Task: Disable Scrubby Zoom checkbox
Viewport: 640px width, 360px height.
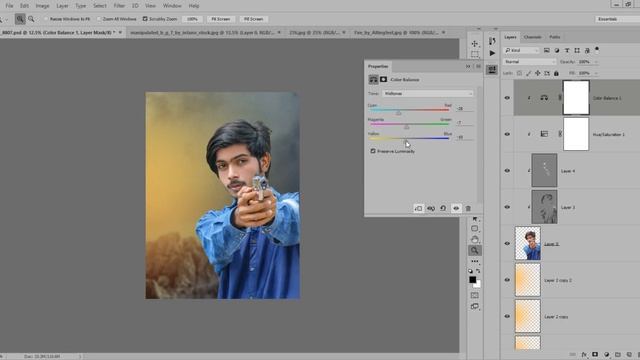Action: click(x=145, y=19)
